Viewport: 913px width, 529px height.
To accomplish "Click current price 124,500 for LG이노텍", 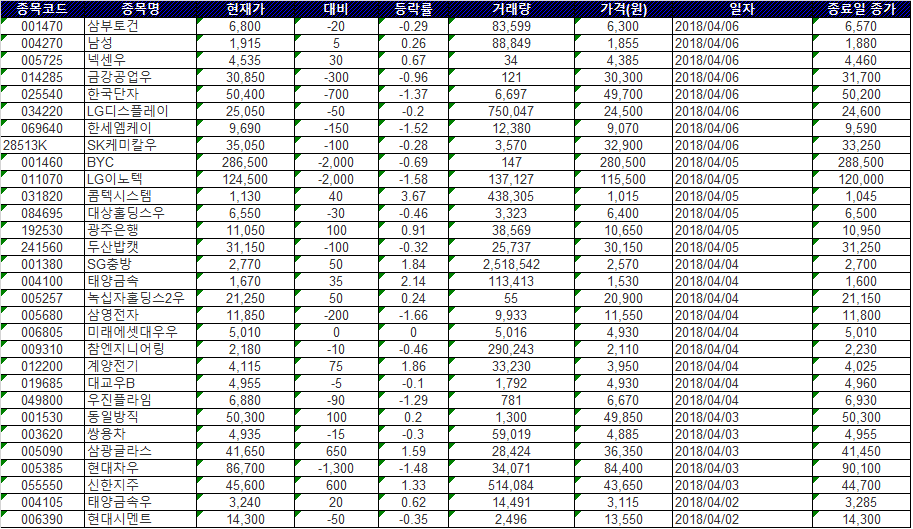I will click(246, 179).
